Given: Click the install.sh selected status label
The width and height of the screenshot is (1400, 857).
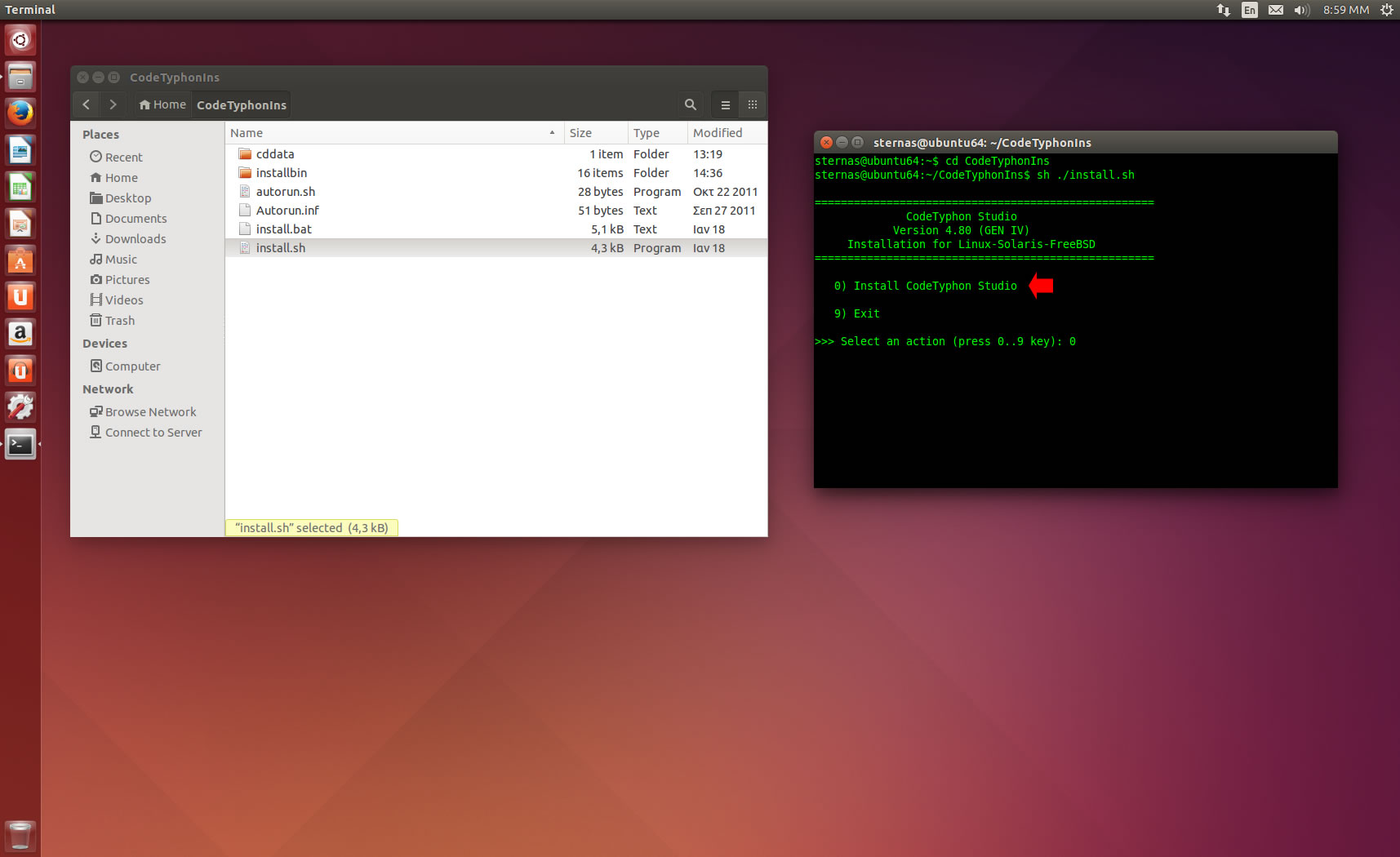Looking at the screenshot, I should tap(312, 527).
